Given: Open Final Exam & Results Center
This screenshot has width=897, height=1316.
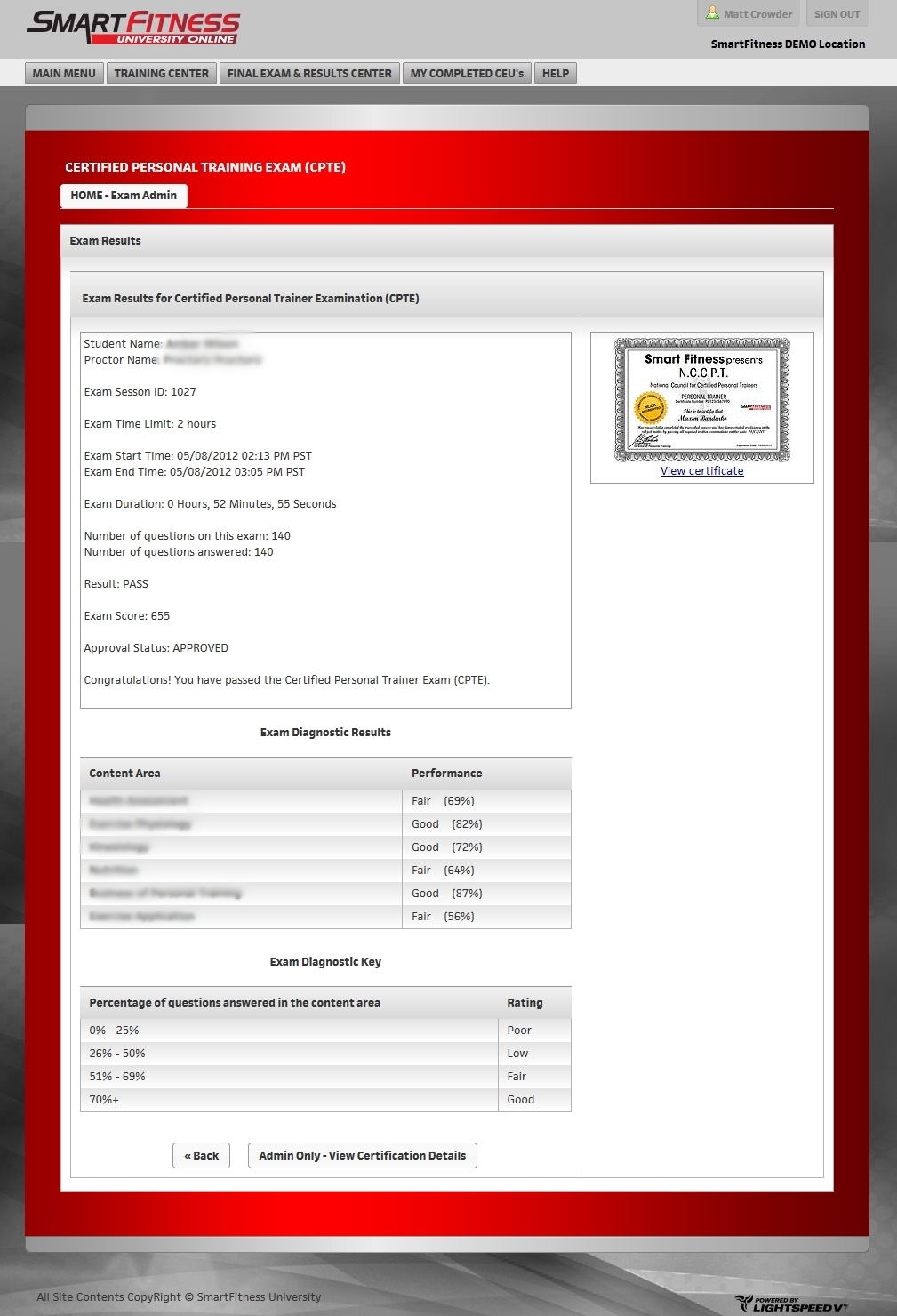Looking at the screenshot, I should tap(309, 74).
